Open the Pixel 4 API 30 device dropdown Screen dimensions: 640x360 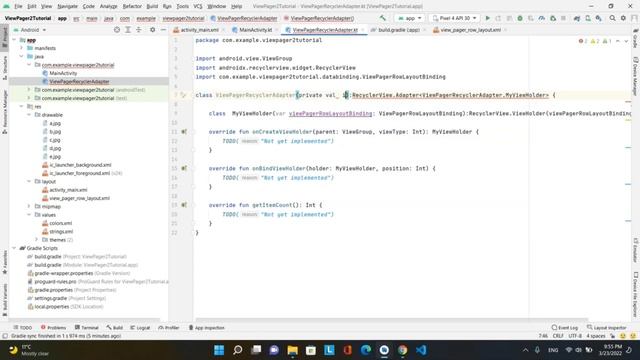(x=454, y=18)
